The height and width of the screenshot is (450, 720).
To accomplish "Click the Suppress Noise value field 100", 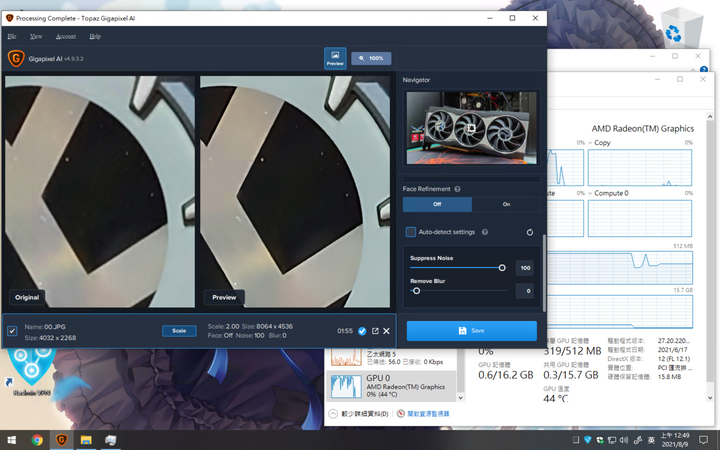I will [x=525, y=268].
